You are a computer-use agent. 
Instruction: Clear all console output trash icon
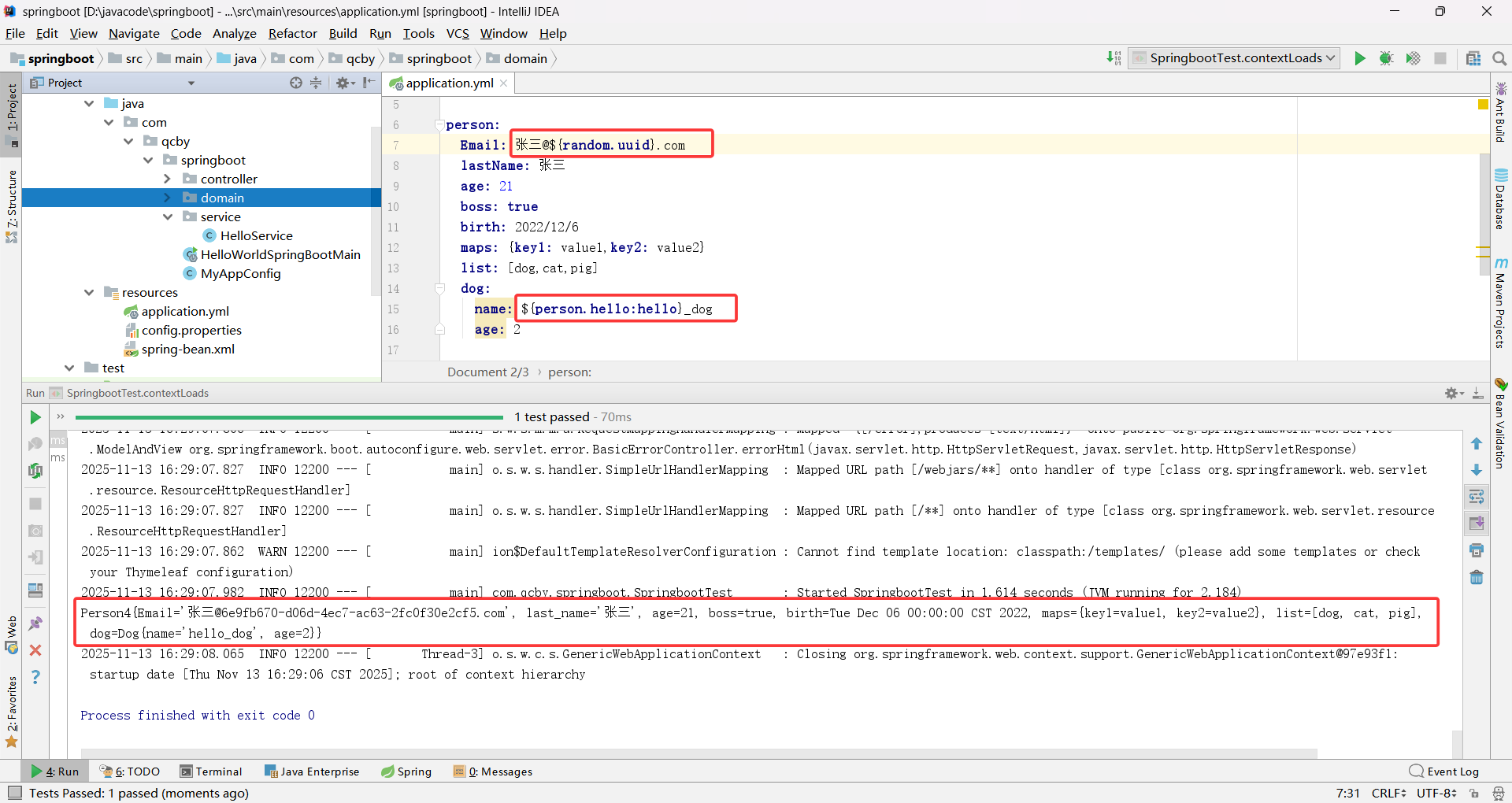1477,578
